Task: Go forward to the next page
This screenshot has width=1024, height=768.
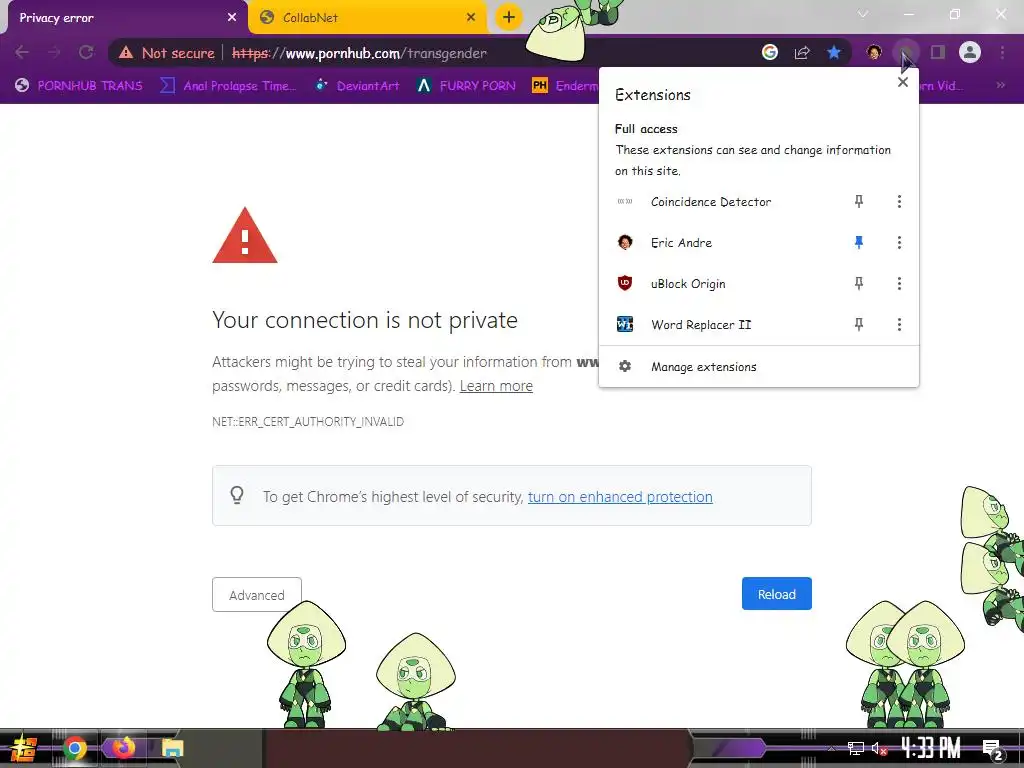Action: tap(54, 52)
